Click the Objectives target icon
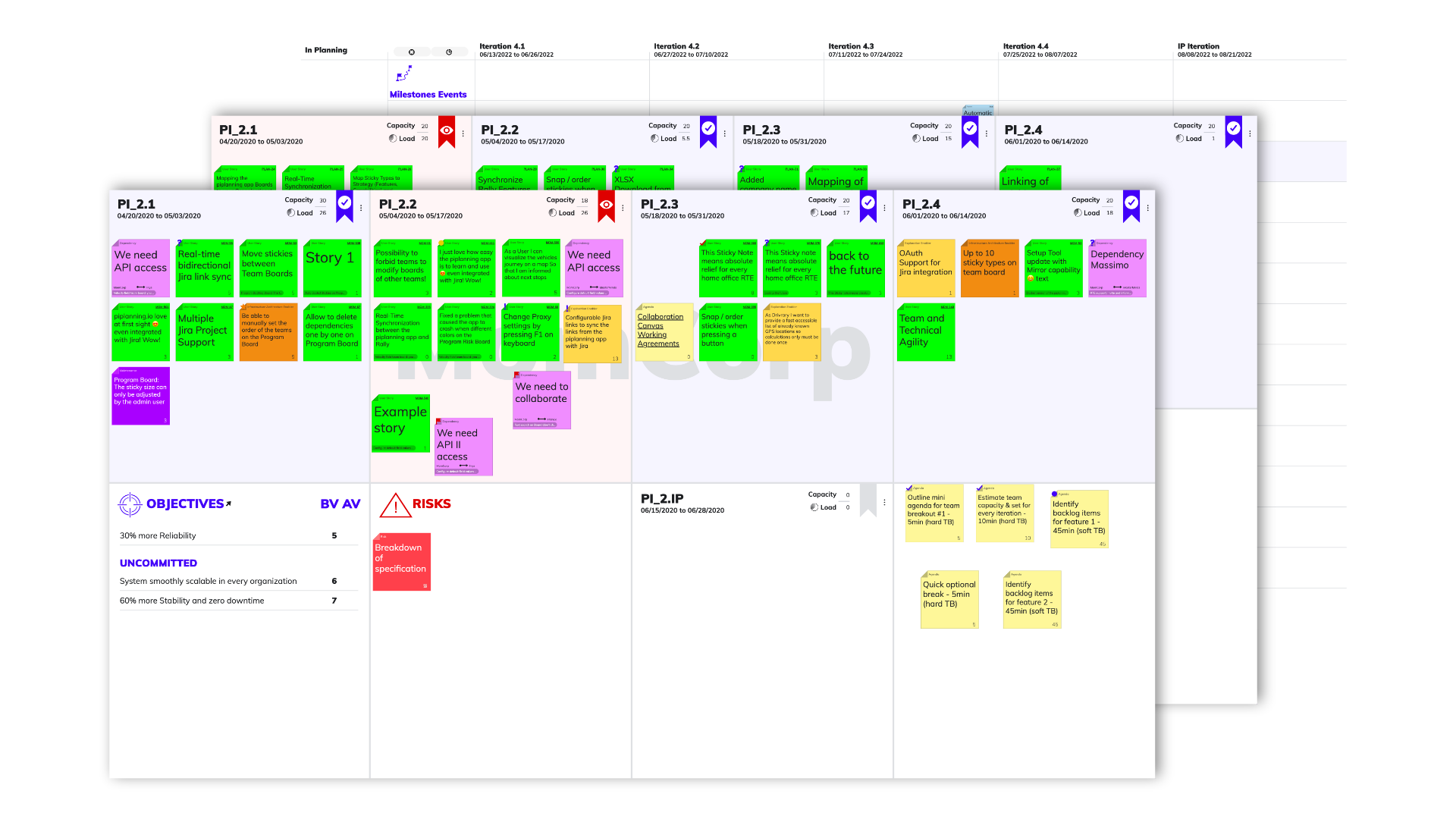Viewport: 1456px width, 819px height. (130, 504)
